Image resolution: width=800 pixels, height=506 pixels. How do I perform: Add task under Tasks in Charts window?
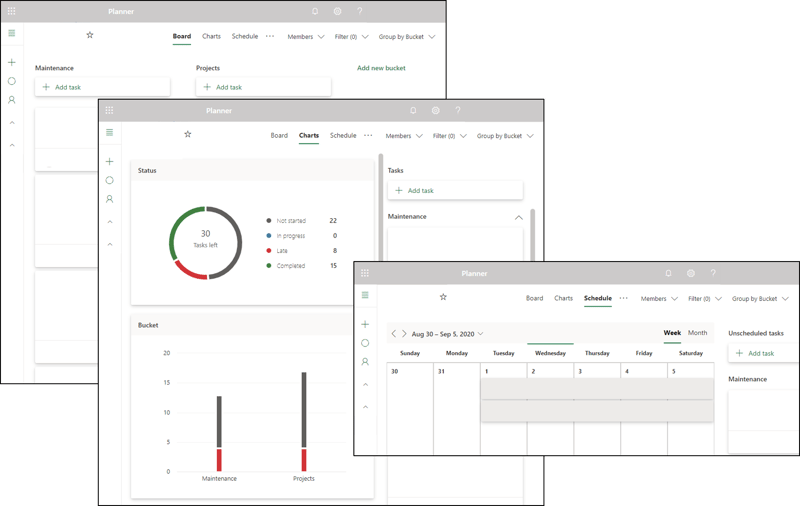(x=455, y=190)
